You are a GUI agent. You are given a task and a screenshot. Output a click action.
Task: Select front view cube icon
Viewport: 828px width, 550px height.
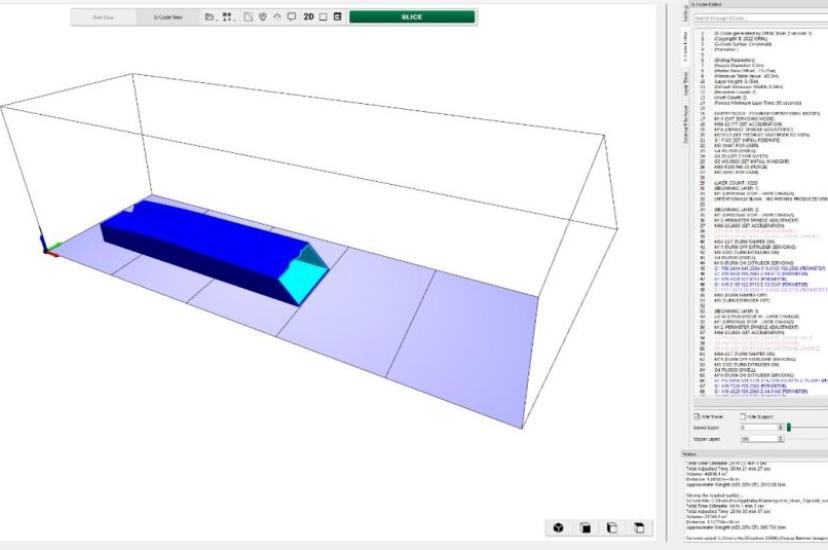585,527
